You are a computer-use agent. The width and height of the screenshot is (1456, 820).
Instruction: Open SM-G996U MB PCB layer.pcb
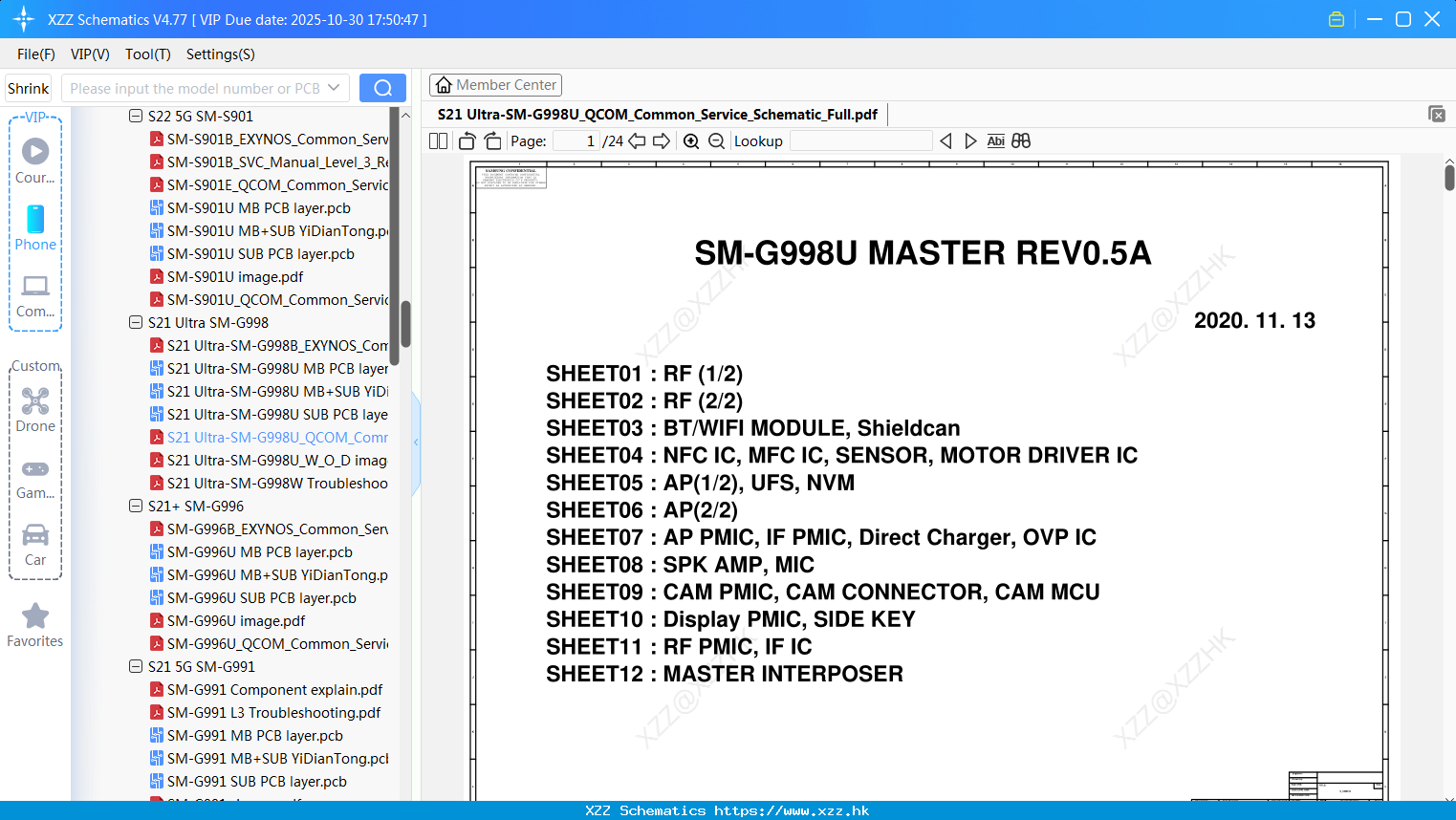(259, 552)
